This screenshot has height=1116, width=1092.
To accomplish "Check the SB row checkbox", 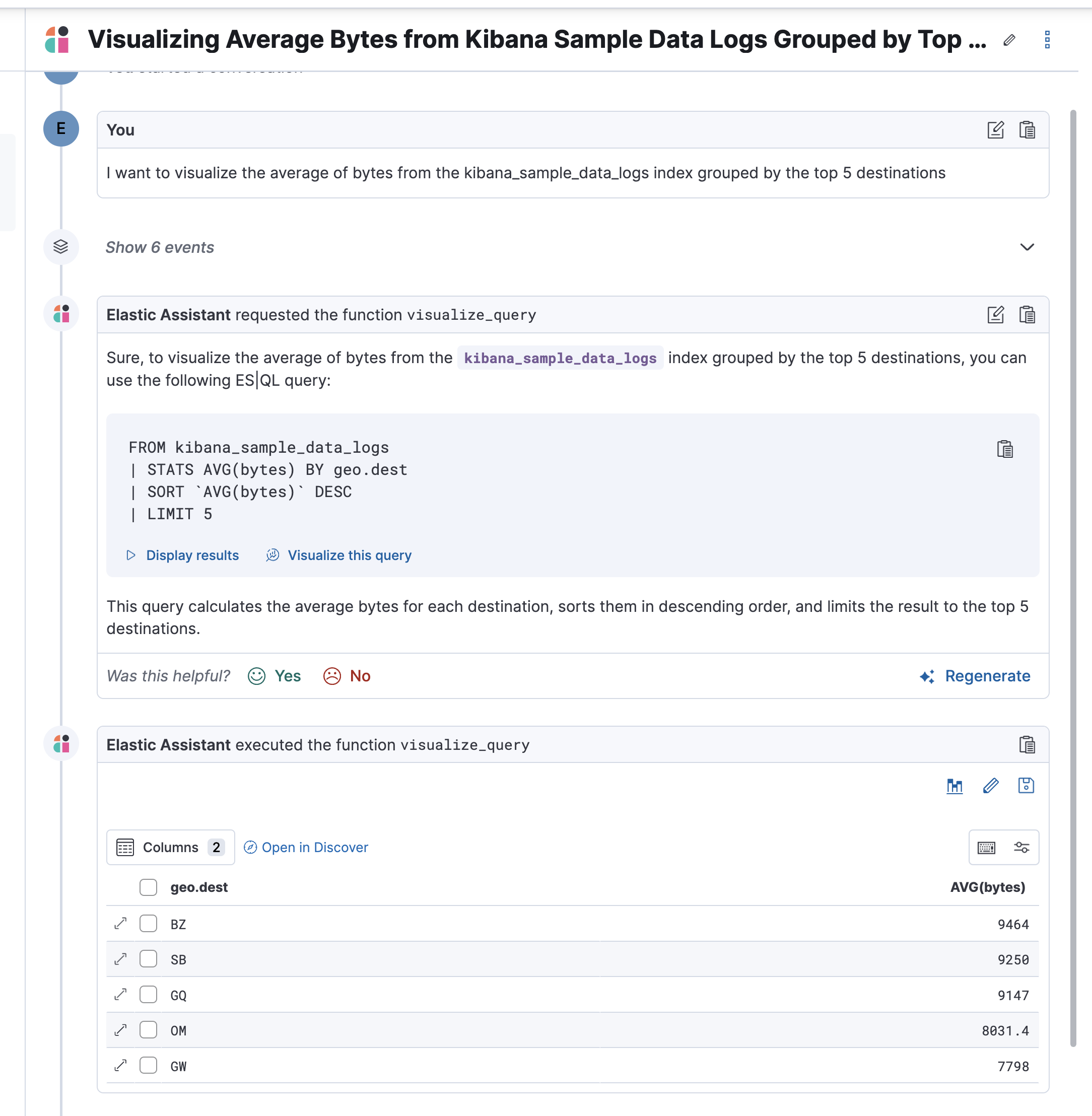I will (x=148, y=959).
